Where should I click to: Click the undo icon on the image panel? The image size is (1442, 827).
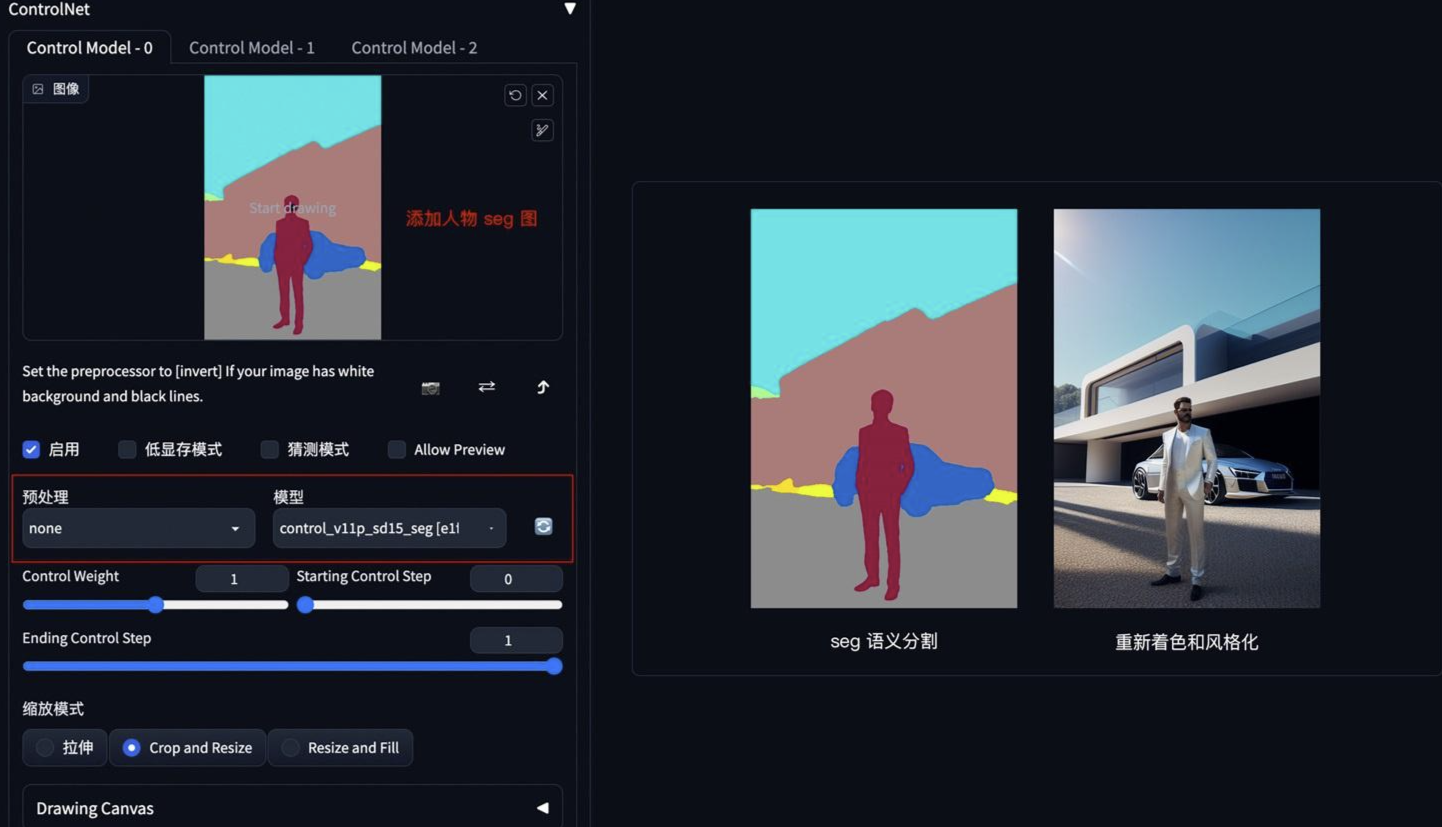point(515,95)
